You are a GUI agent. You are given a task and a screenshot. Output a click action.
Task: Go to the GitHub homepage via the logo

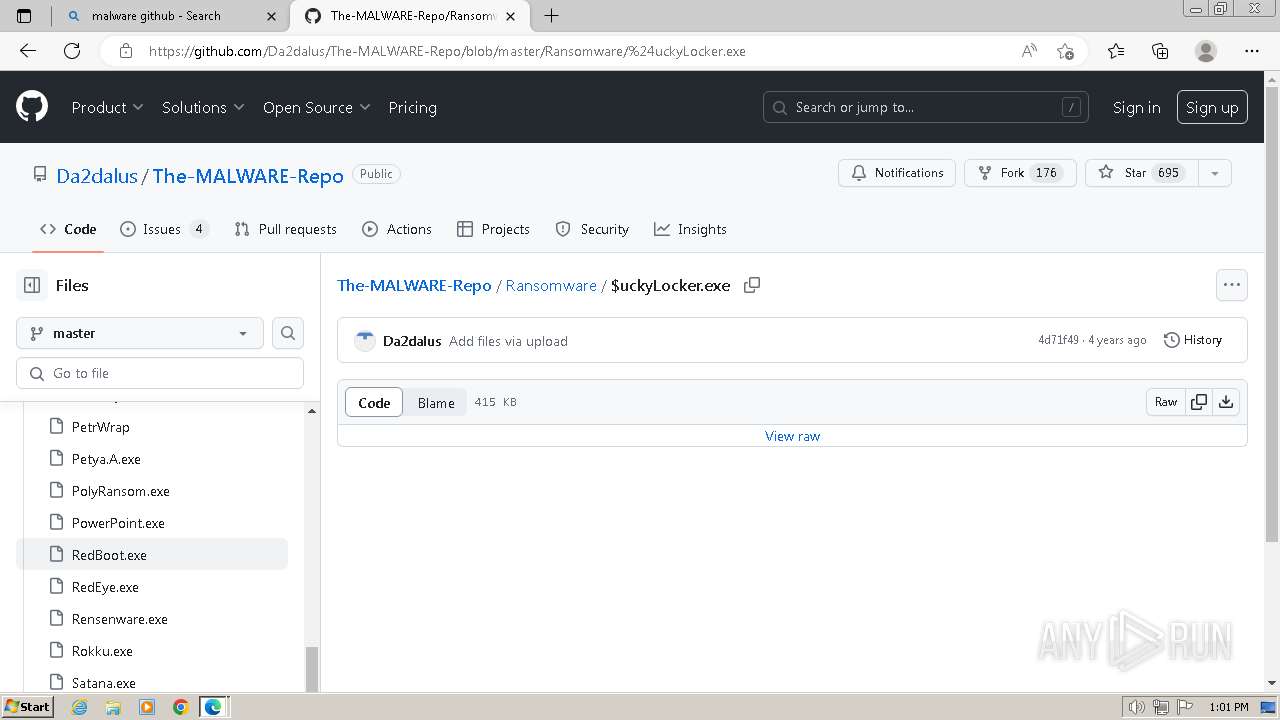(32, 107)
